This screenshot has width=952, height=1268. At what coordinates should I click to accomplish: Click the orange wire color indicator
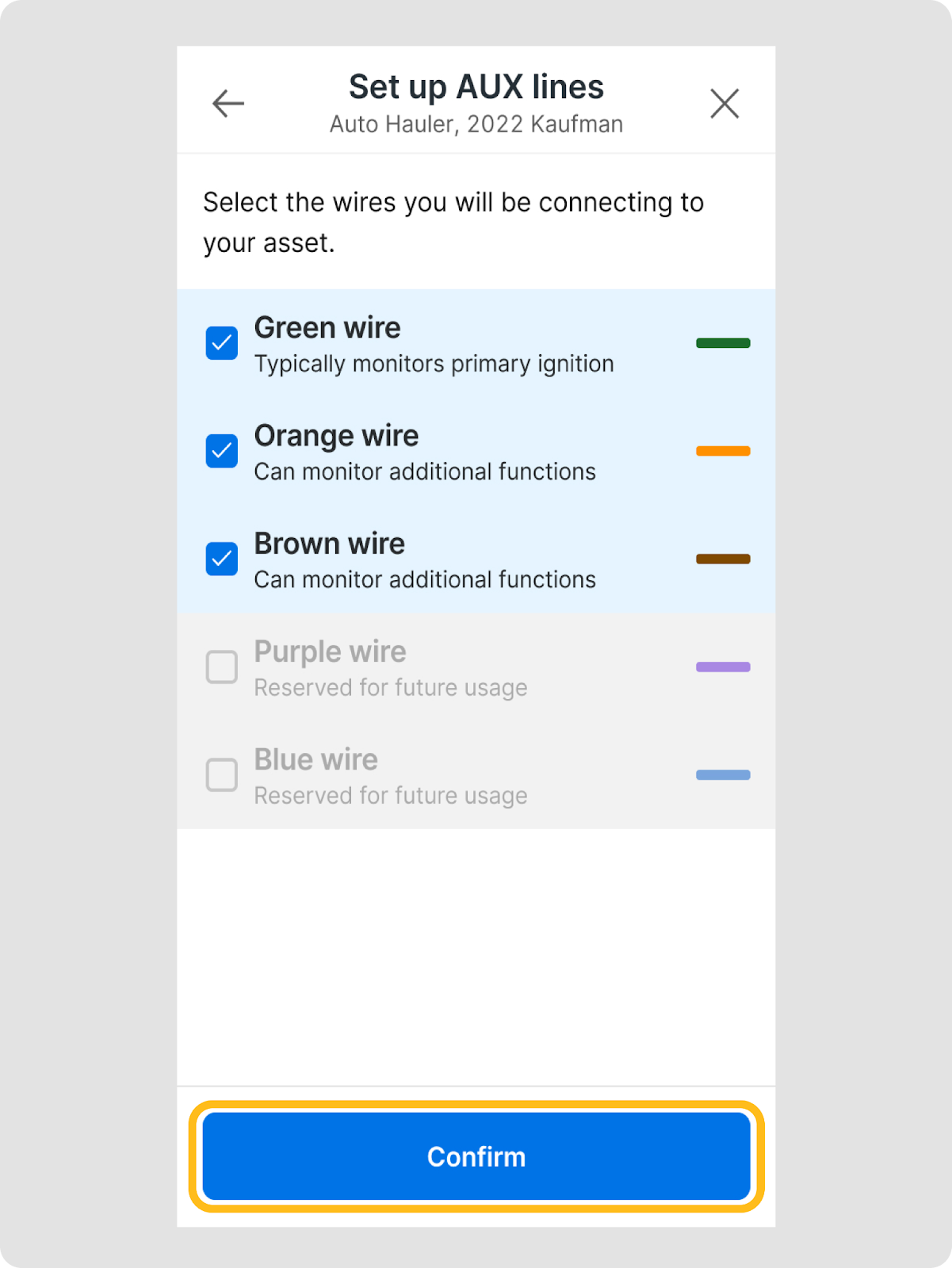tap(723, 451)
